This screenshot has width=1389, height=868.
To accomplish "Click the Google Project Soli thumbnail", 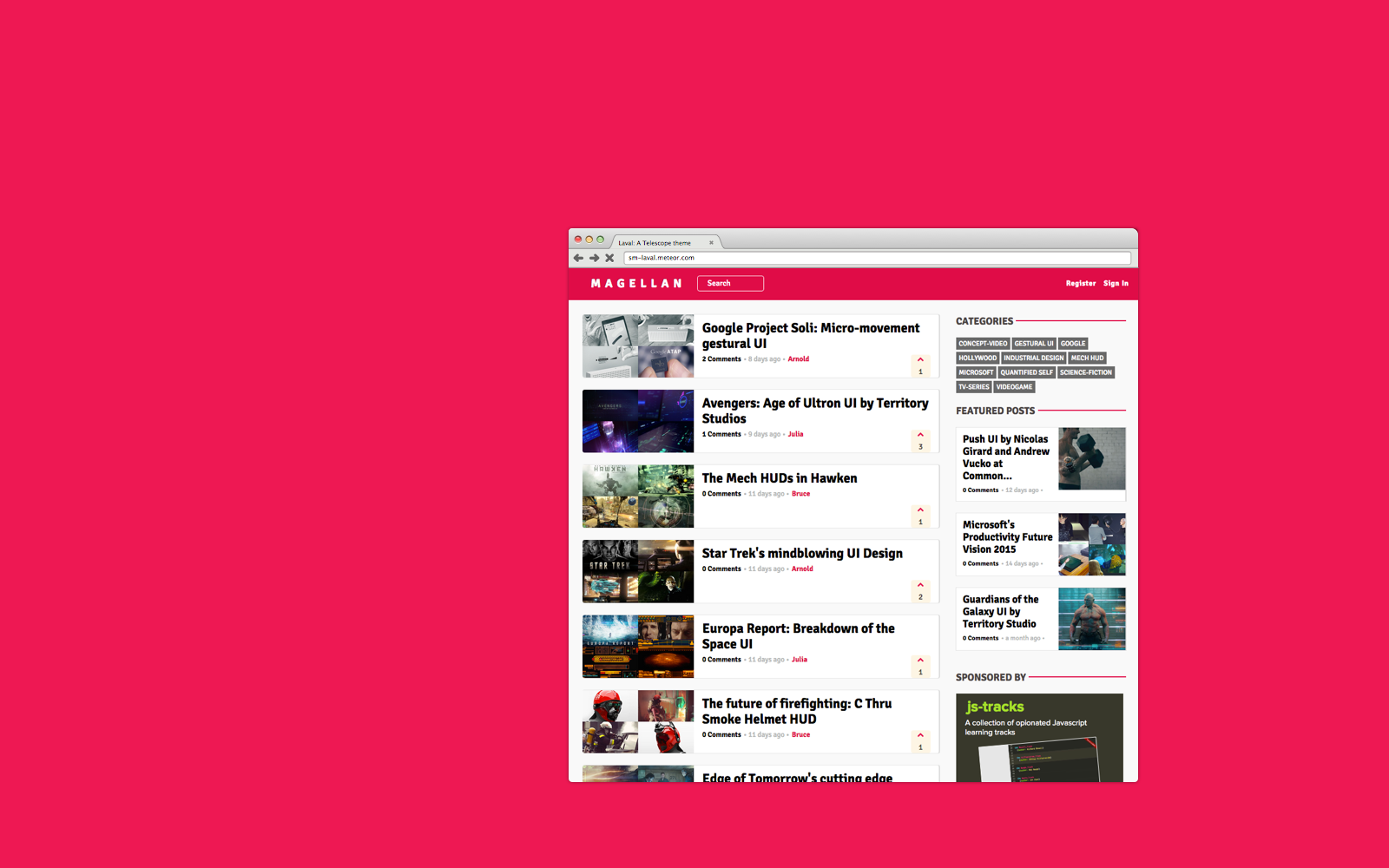I will tap(638, 346).
